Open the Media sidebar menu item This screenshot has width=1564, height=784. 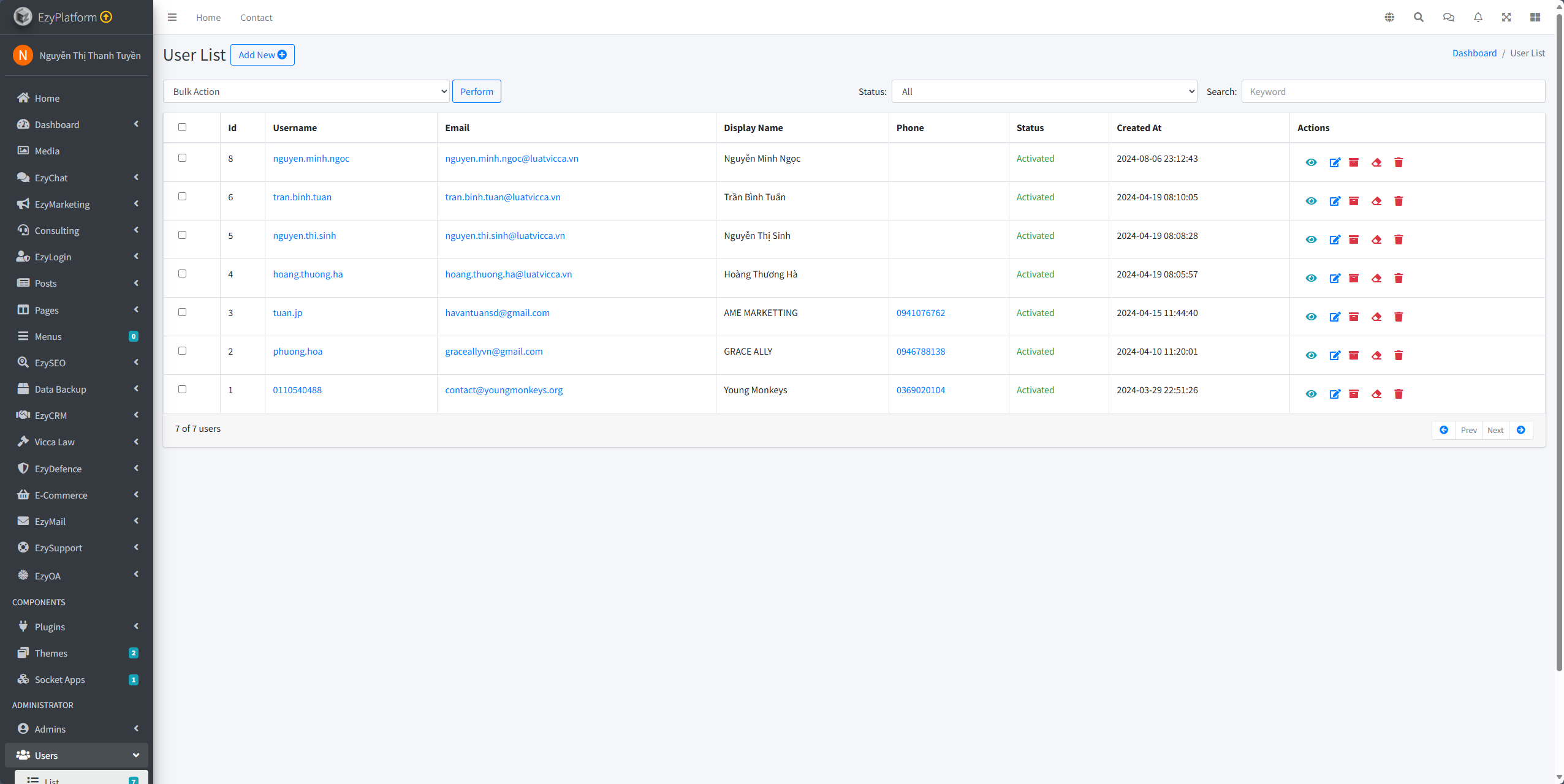[47, 151]
